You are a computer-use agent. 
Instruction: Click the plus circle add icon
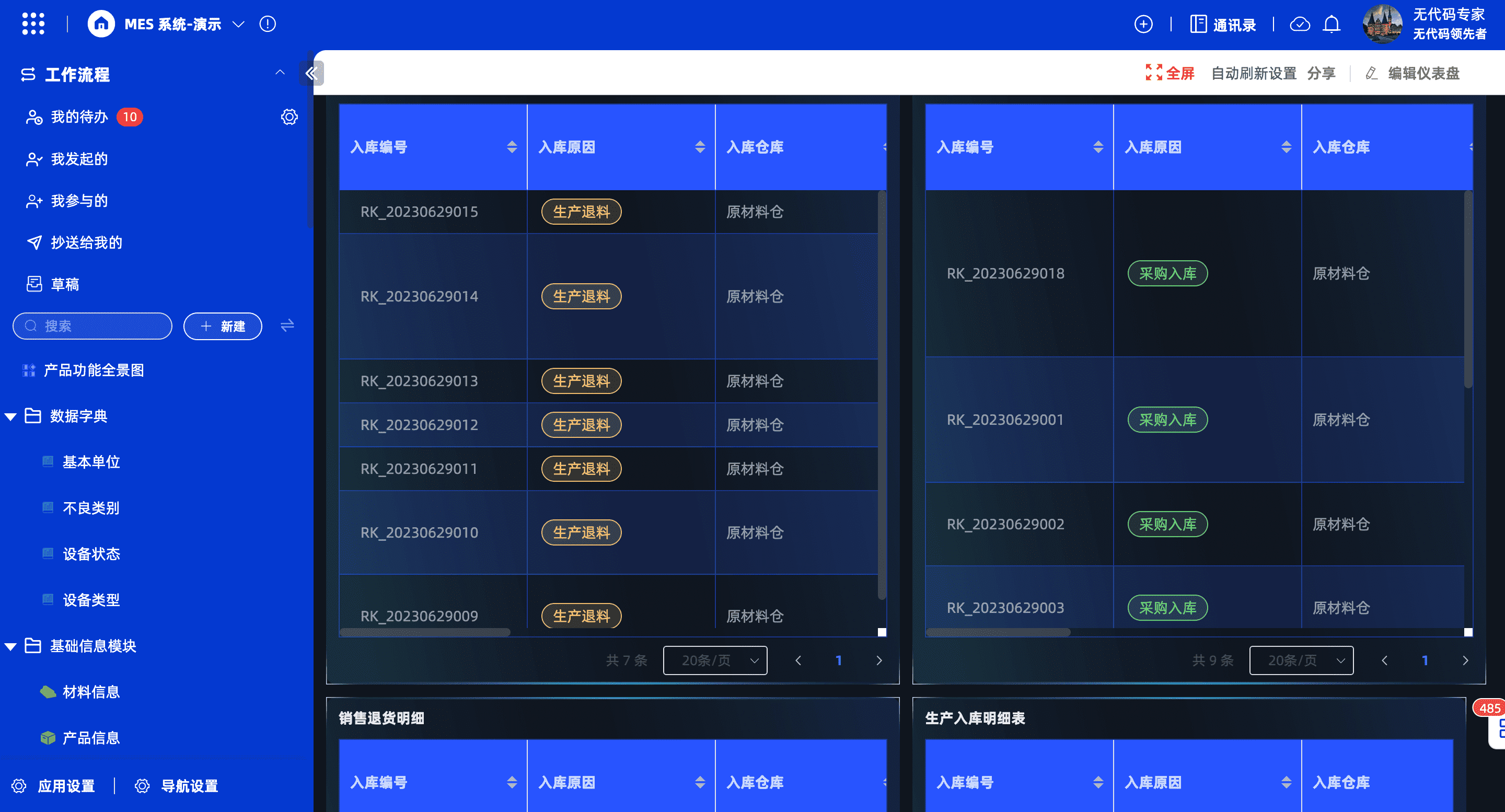pyautogui.click(x=1143, y=25)
